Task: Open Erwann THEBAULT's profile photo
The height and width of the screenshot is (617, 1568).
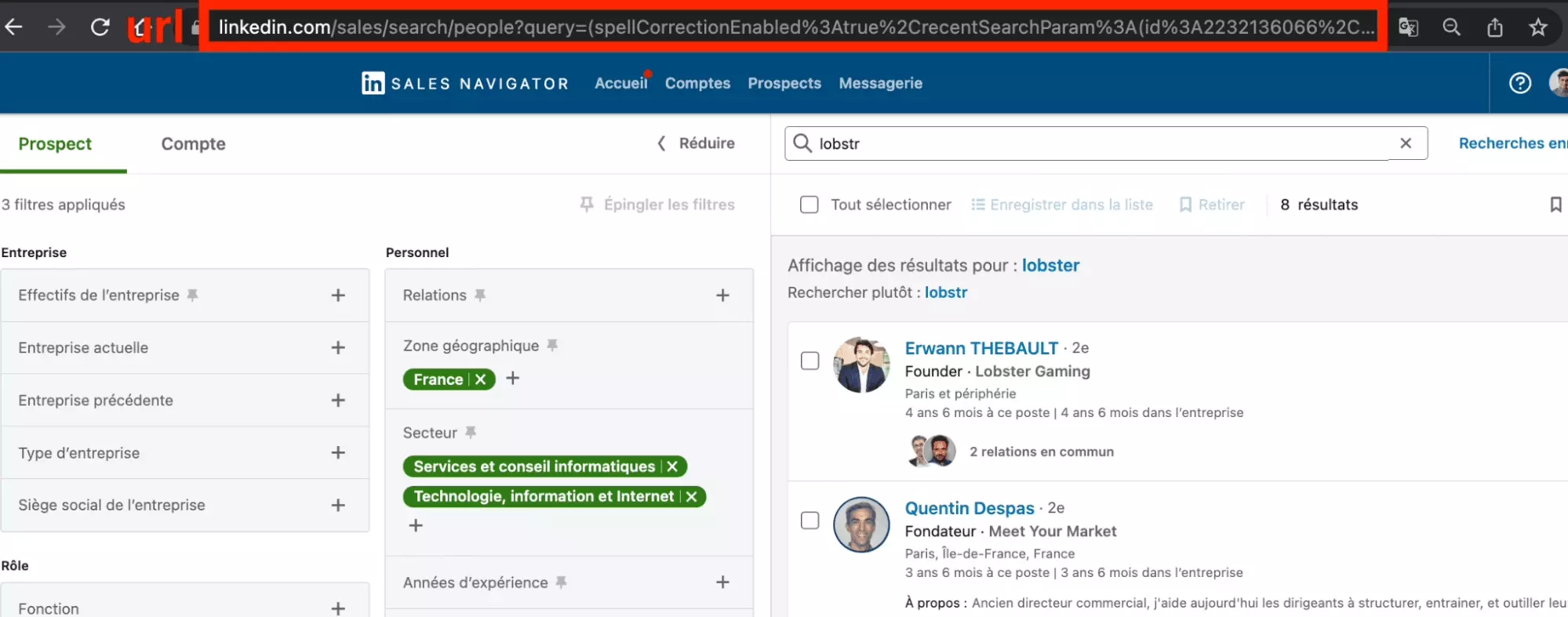Action: coord(860,365)
